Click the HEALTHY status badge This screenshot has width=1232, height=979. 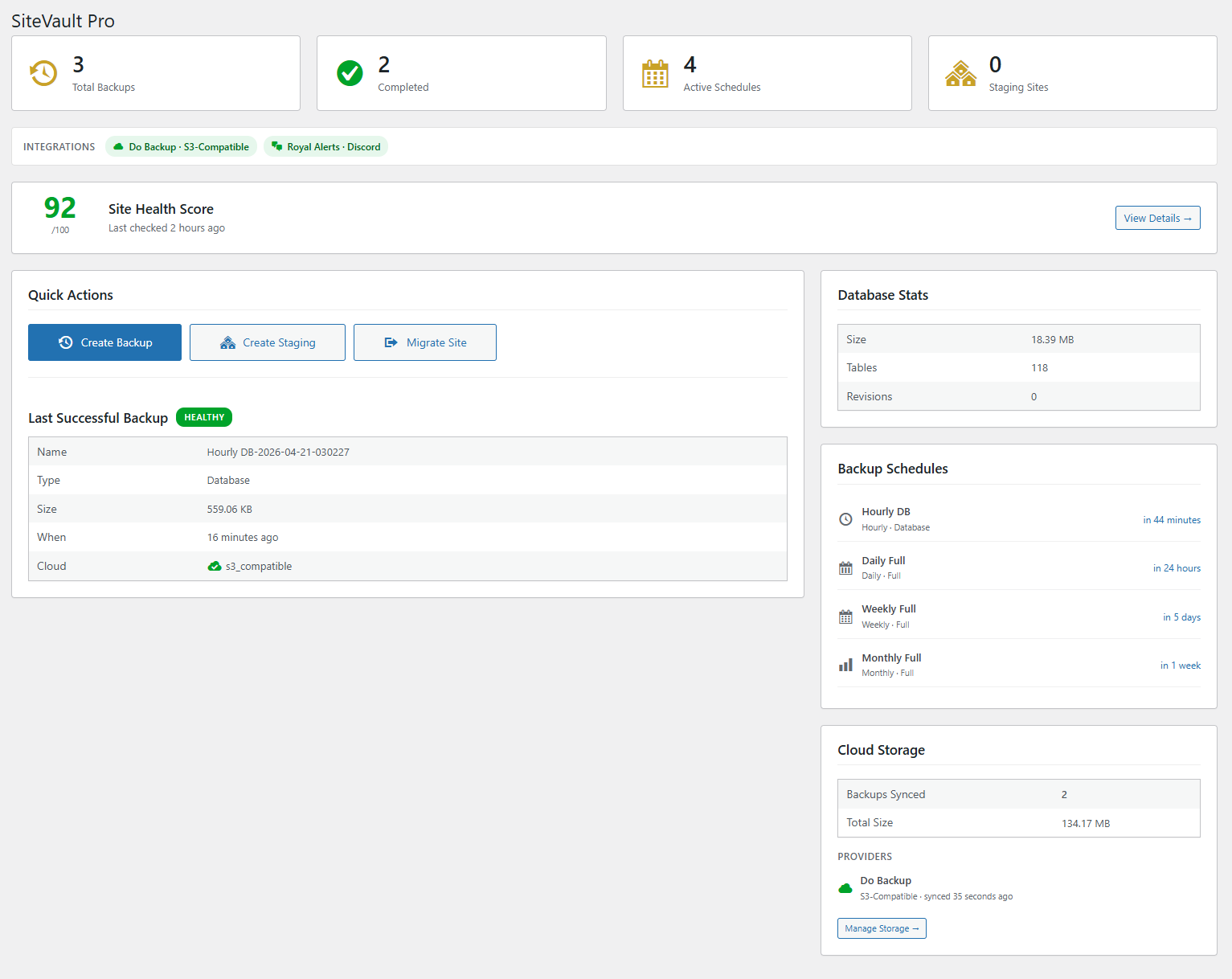pyautogui.click(x=204, y=417)
